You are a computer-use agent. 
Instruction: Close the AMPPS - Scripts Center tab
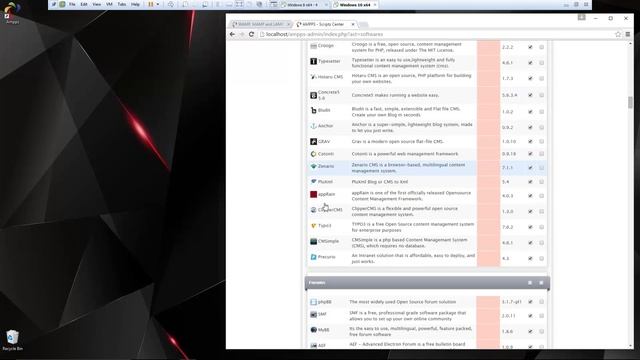point(353,24)
